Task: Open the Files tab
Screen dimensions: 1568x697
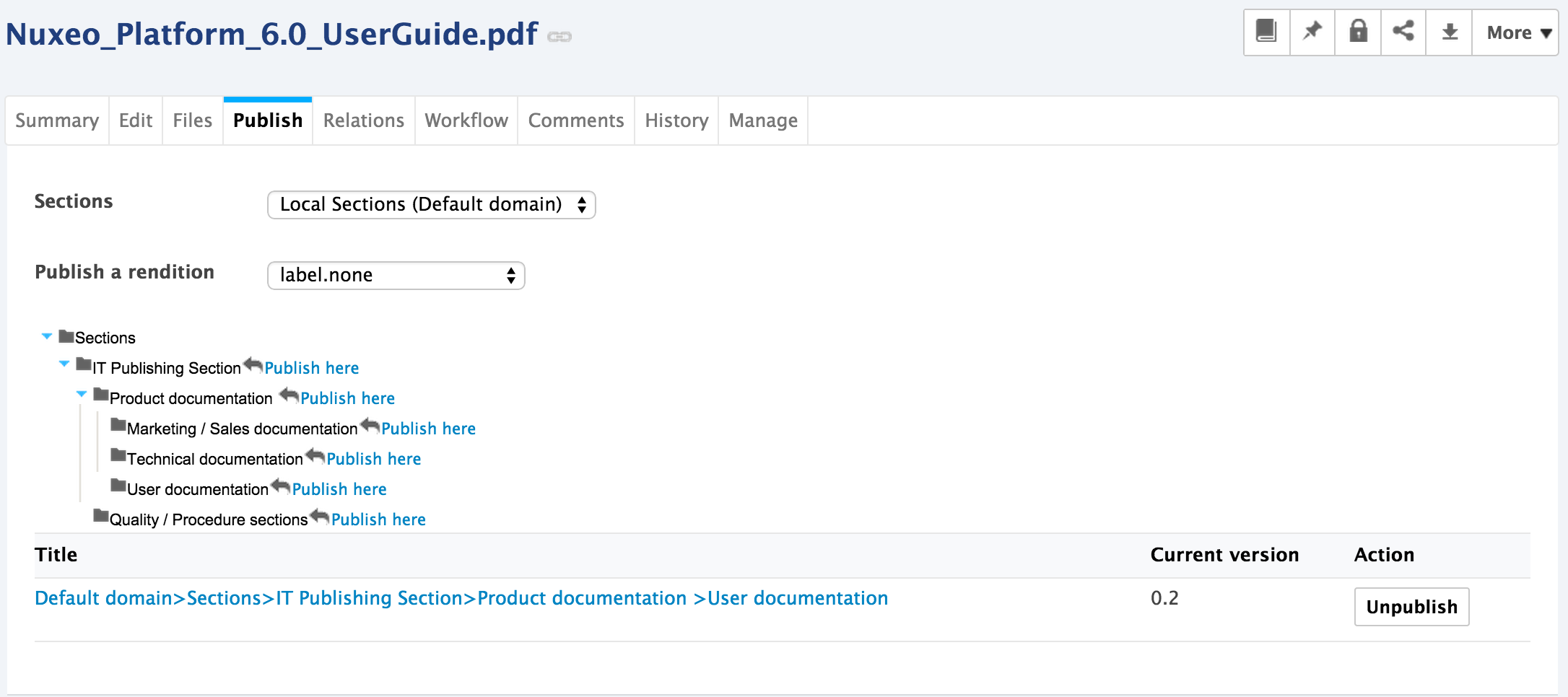Action: coord(193,120)
